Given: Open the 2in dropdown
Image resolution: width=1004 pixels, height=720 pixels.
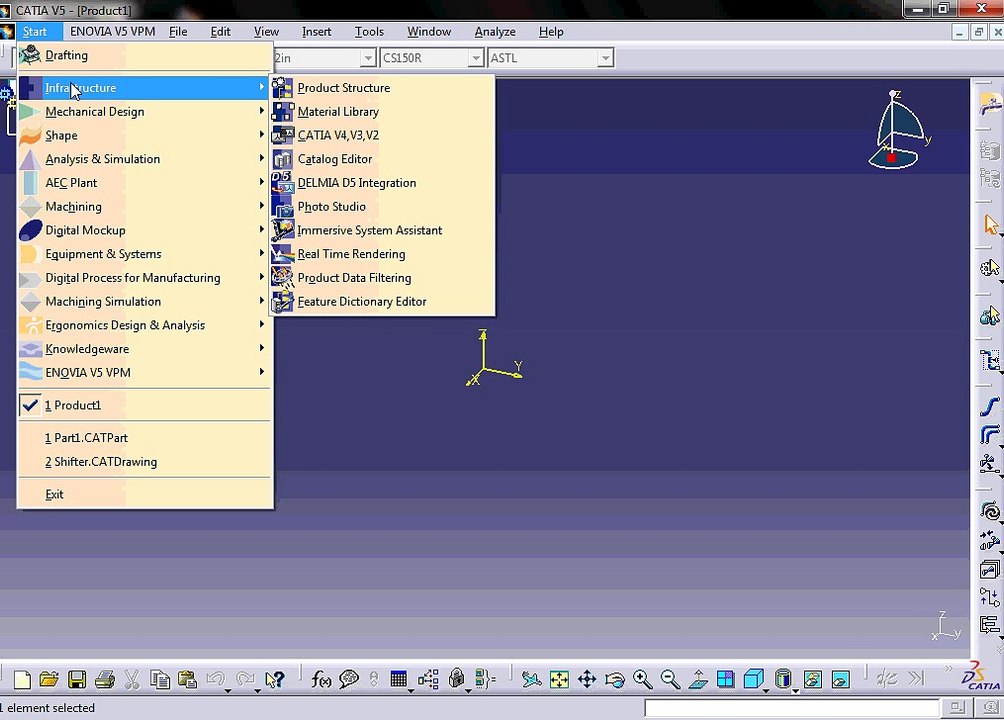Looking at the screenshot, I should pyautogui.click(x=368, y=58).
